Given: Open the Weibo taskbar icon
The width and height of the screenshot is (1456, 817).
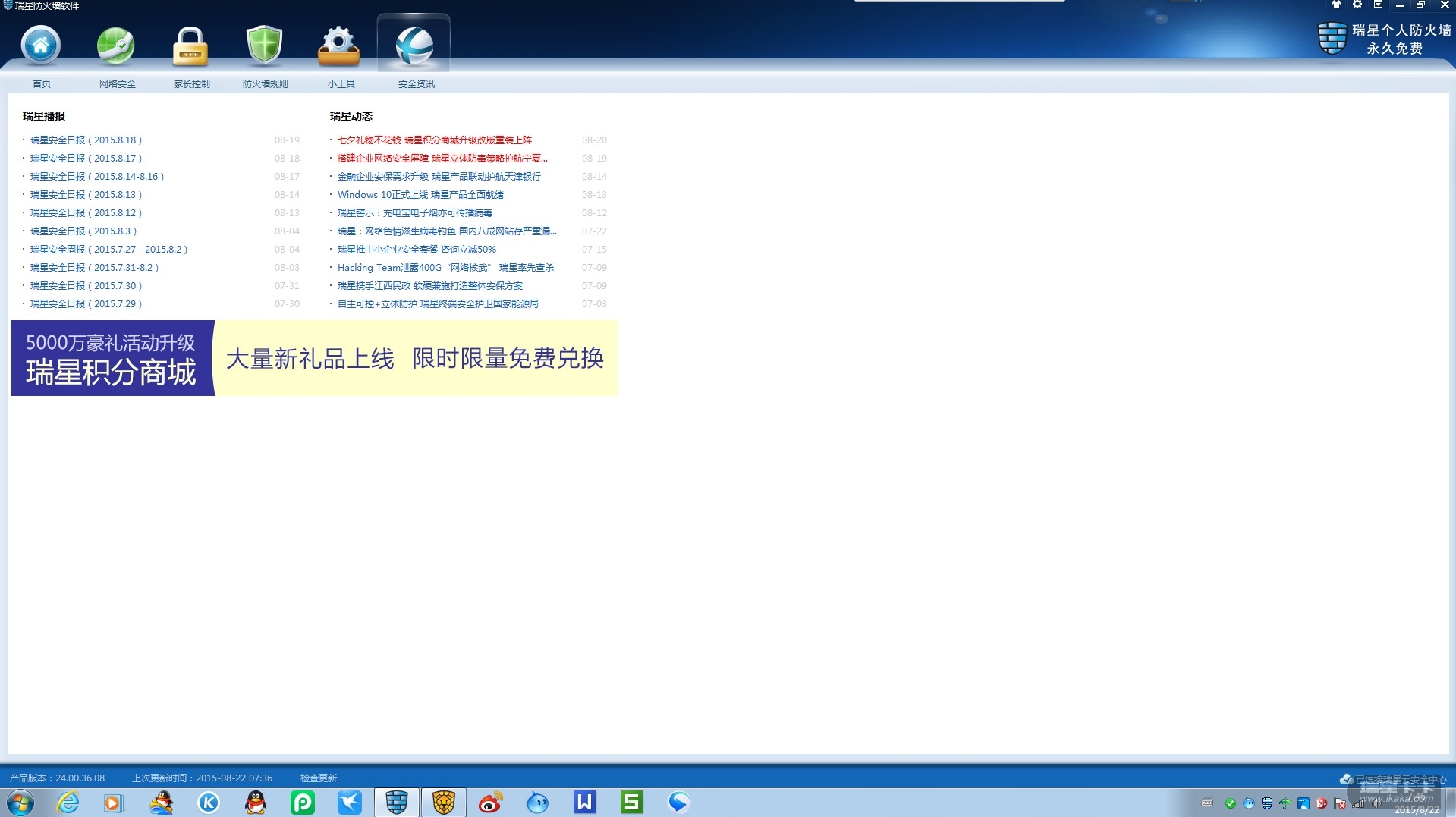Looking at the screenshot, I should point(491,803).
